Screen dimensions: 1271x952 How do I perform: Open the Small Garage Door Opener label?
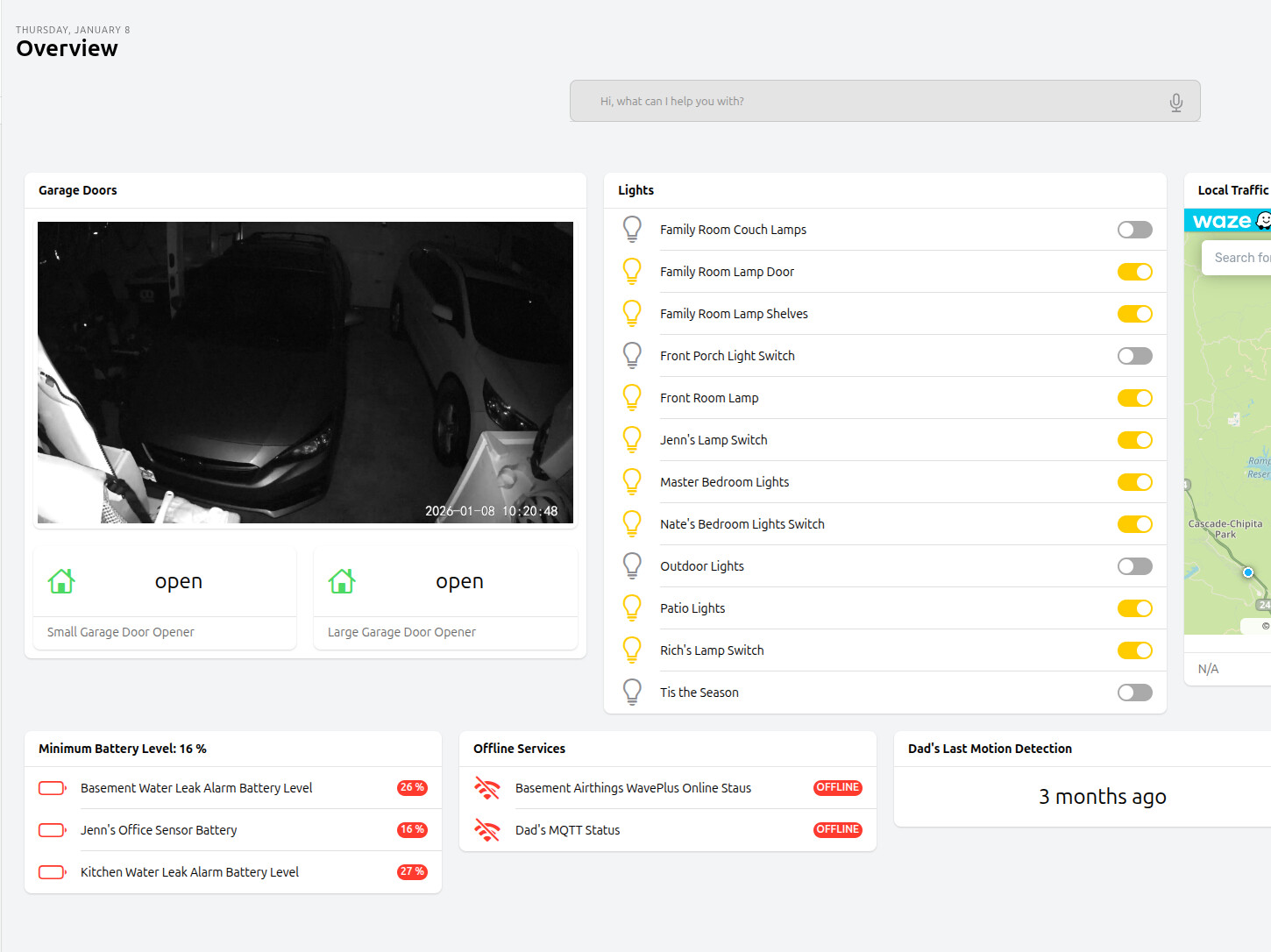click(121, 632)
